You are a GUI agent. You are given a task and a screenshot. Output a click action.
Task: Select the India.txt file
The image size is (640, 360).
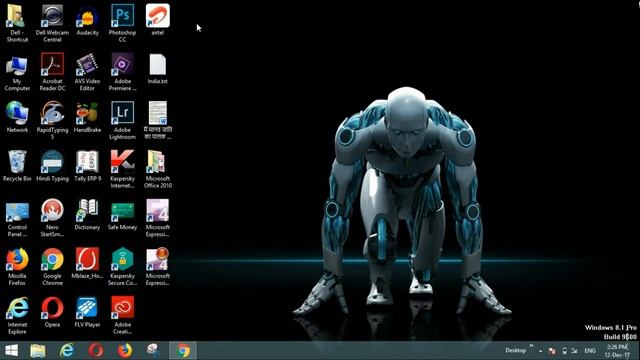click(158, 65)
